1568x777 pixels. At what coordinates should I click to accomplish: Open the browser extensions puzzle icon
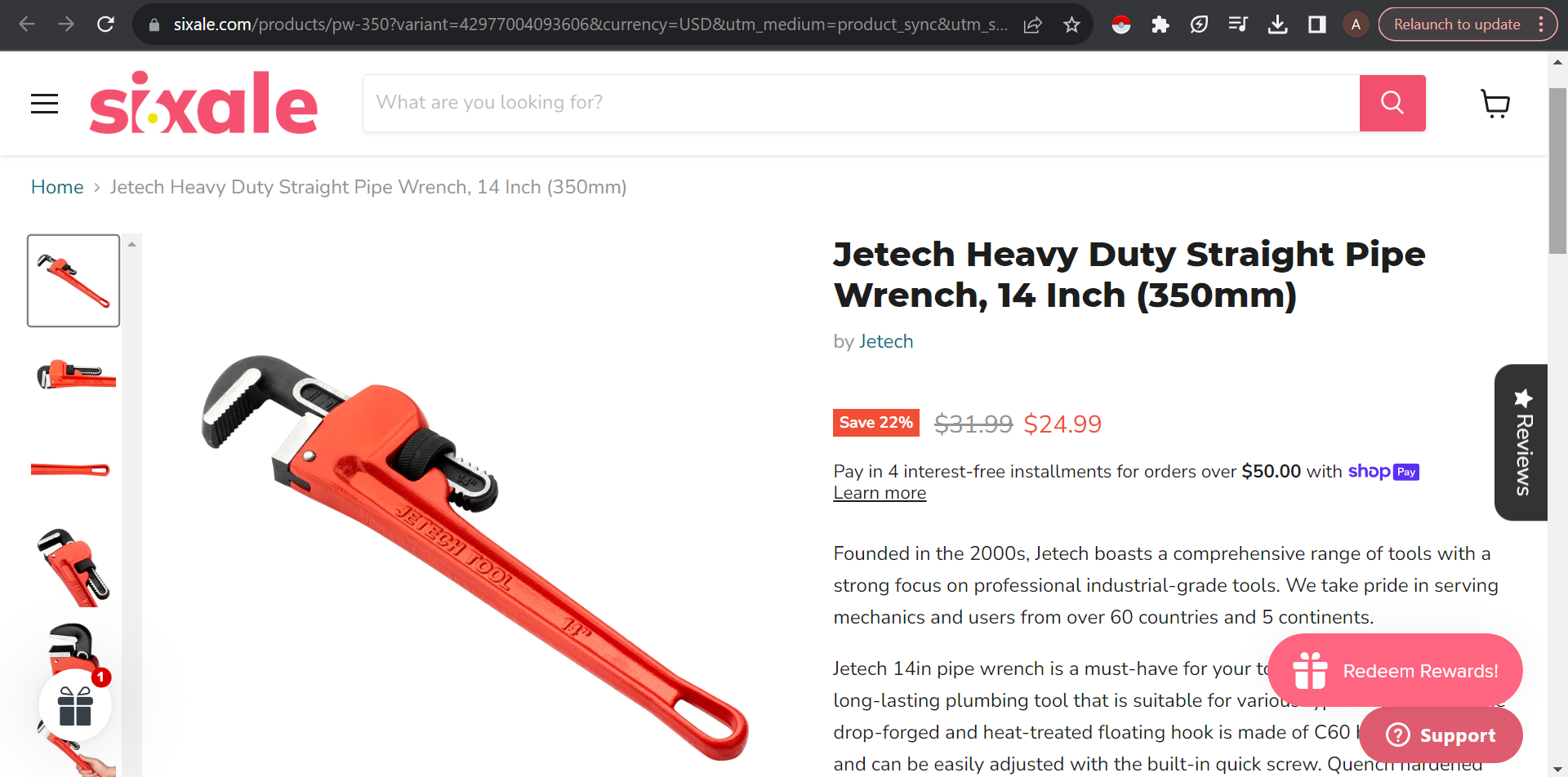point(1160,24)
